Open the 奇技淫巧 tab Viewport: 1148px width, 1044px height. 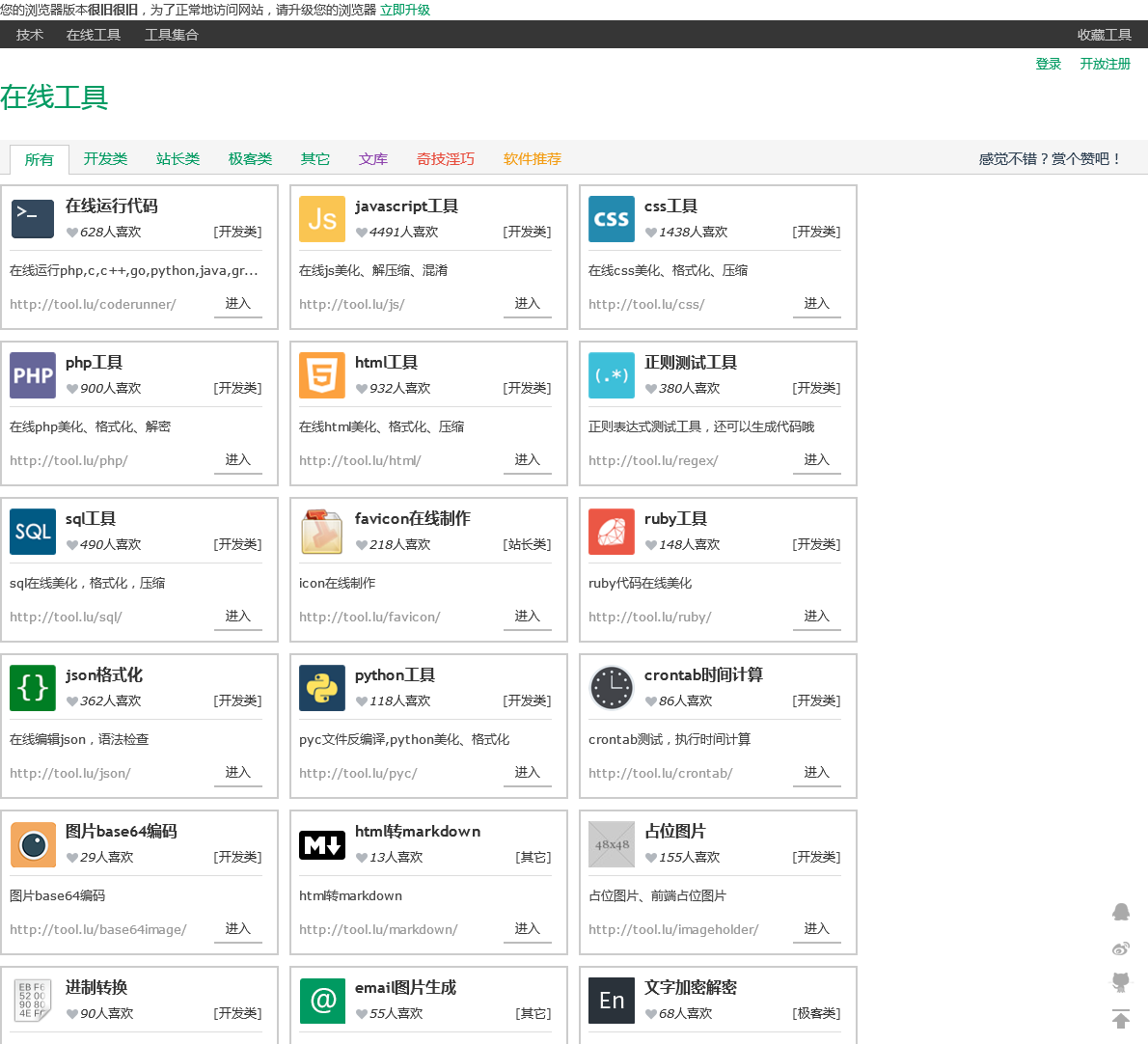coord(446,159)
